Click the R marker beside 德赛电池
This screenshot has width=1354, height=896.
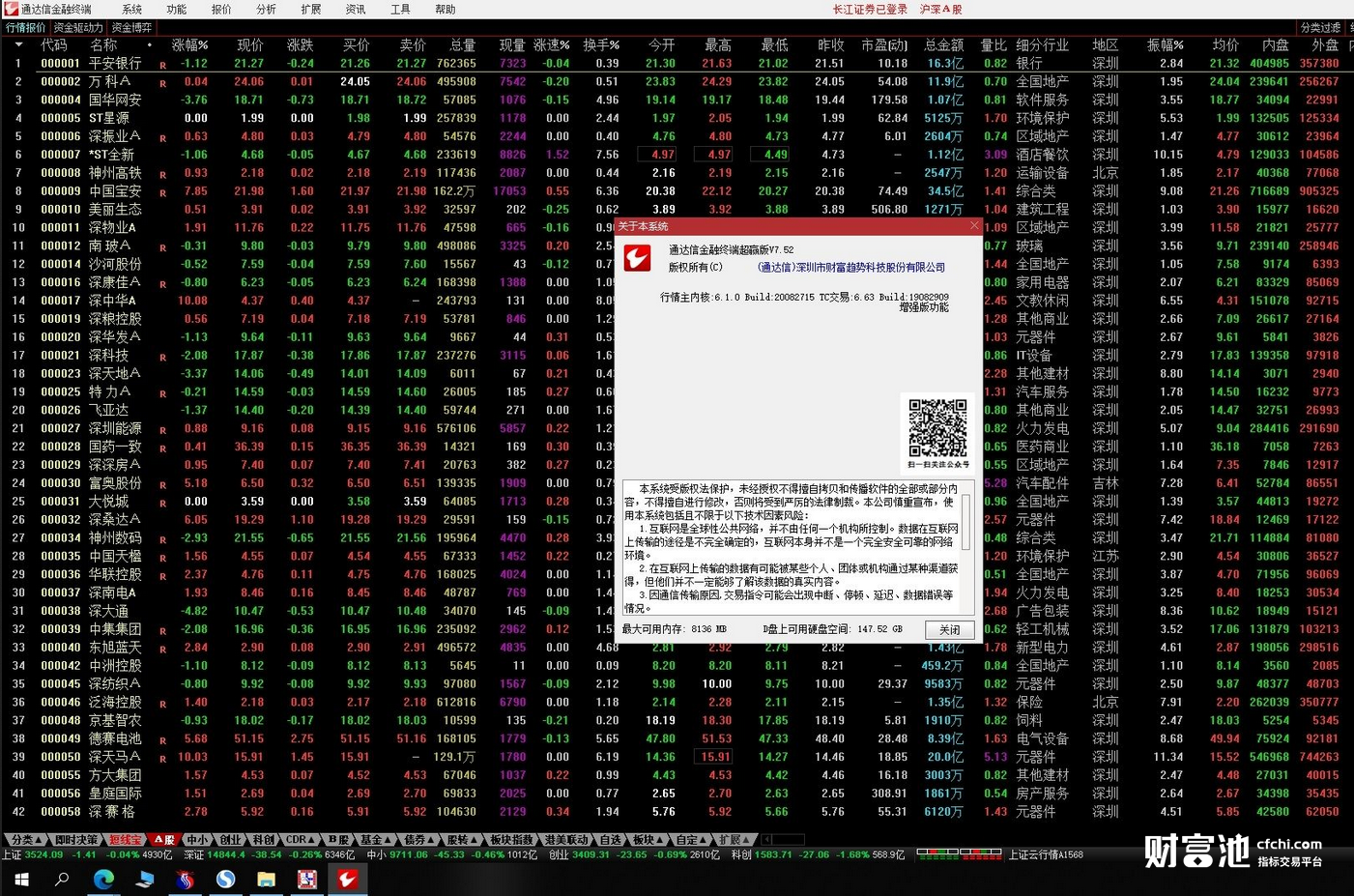coord(162,741)
